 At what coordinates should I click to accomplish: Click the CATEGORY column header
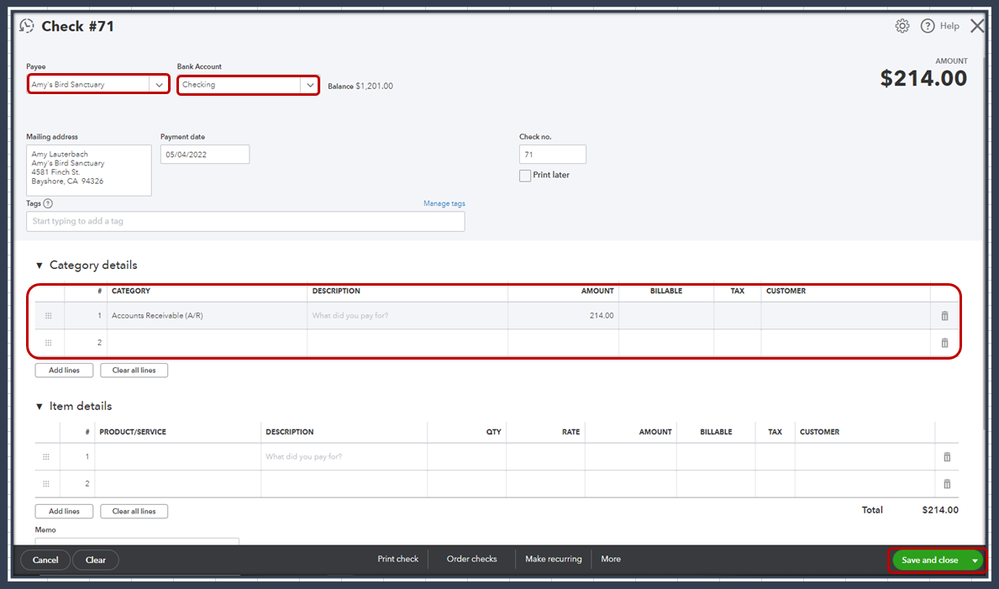point(131,291)
